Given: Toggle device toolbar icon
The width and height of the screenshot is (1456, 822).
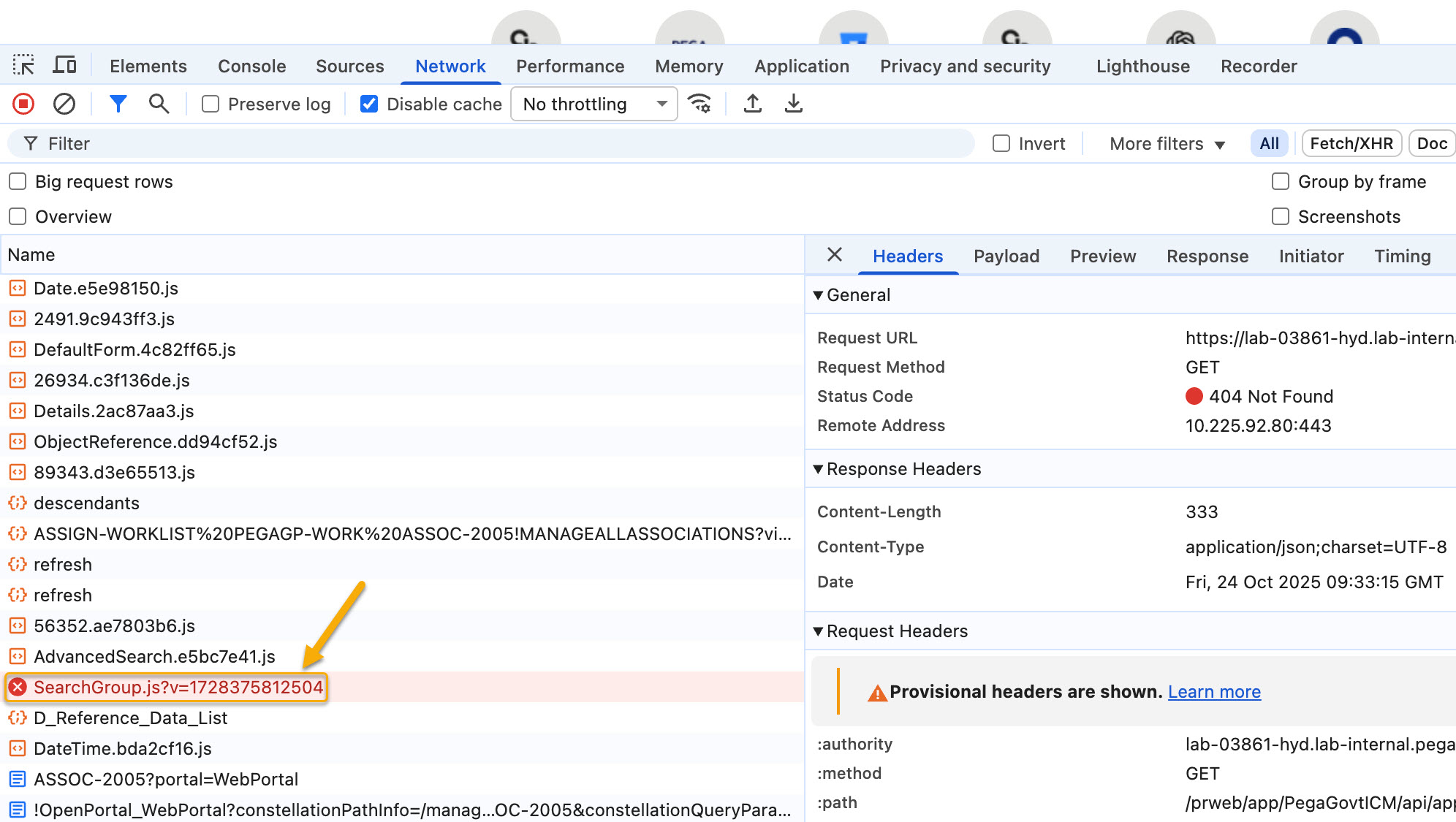Looking at the screenshot, I should 64,66.
